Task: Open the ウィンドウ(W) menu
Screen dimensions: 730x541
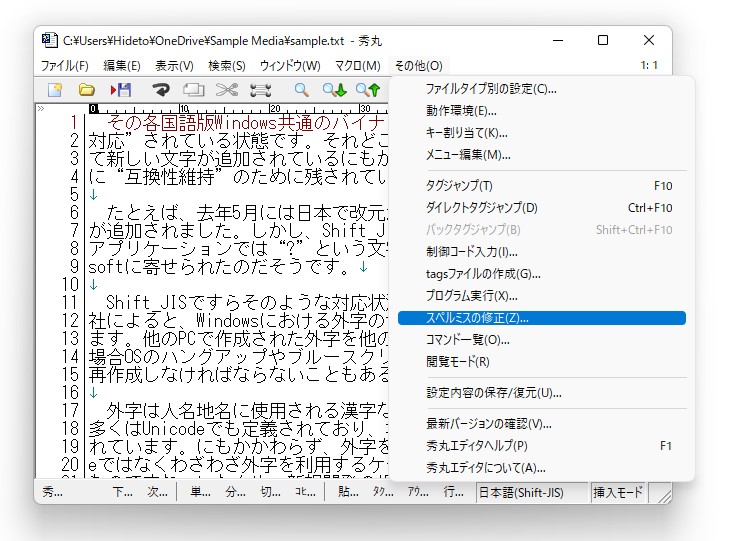Action: pyautogui.click(x=290, y=66)
